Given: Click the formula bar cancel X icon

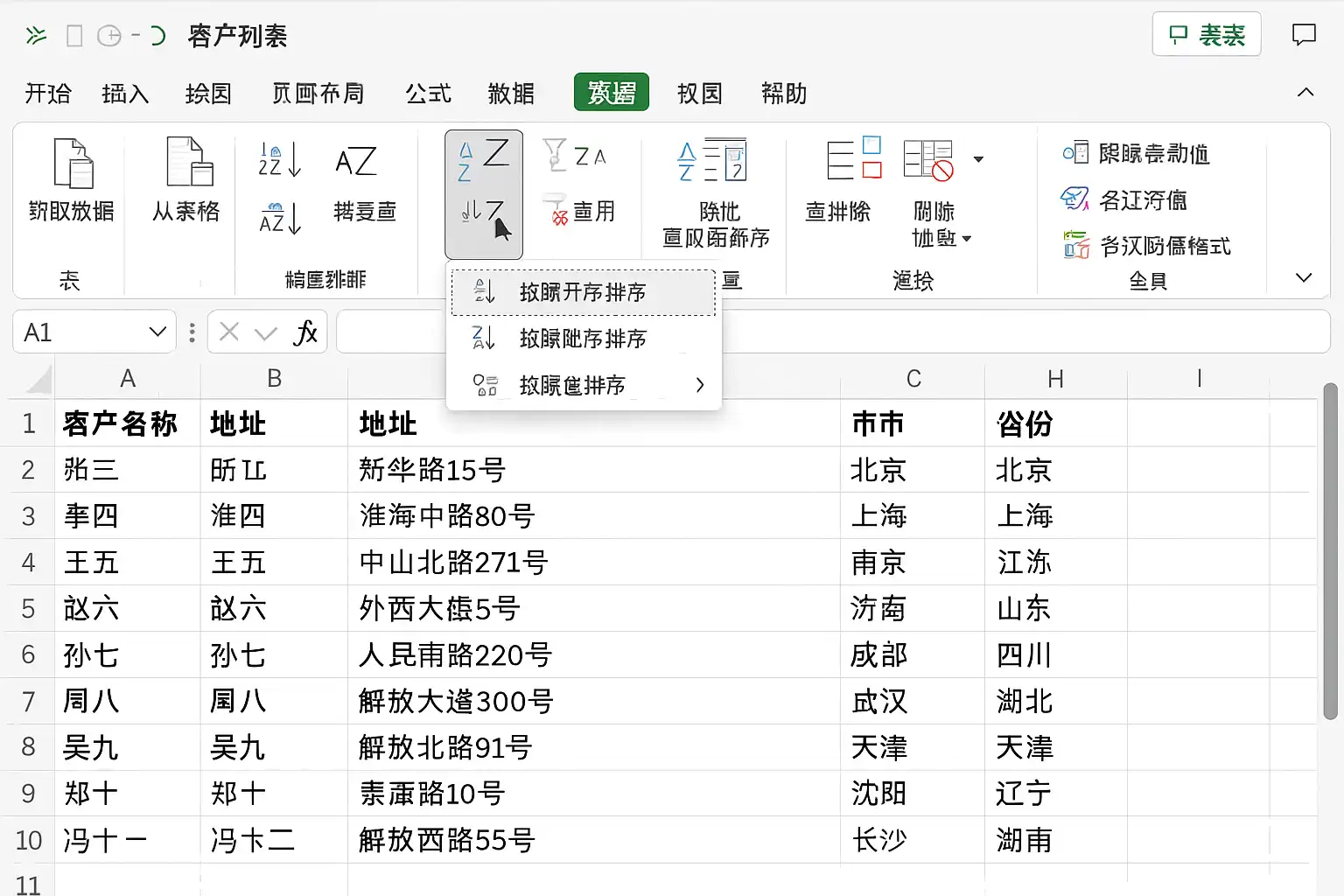Looking at the screenshot, I should [229, 332].
